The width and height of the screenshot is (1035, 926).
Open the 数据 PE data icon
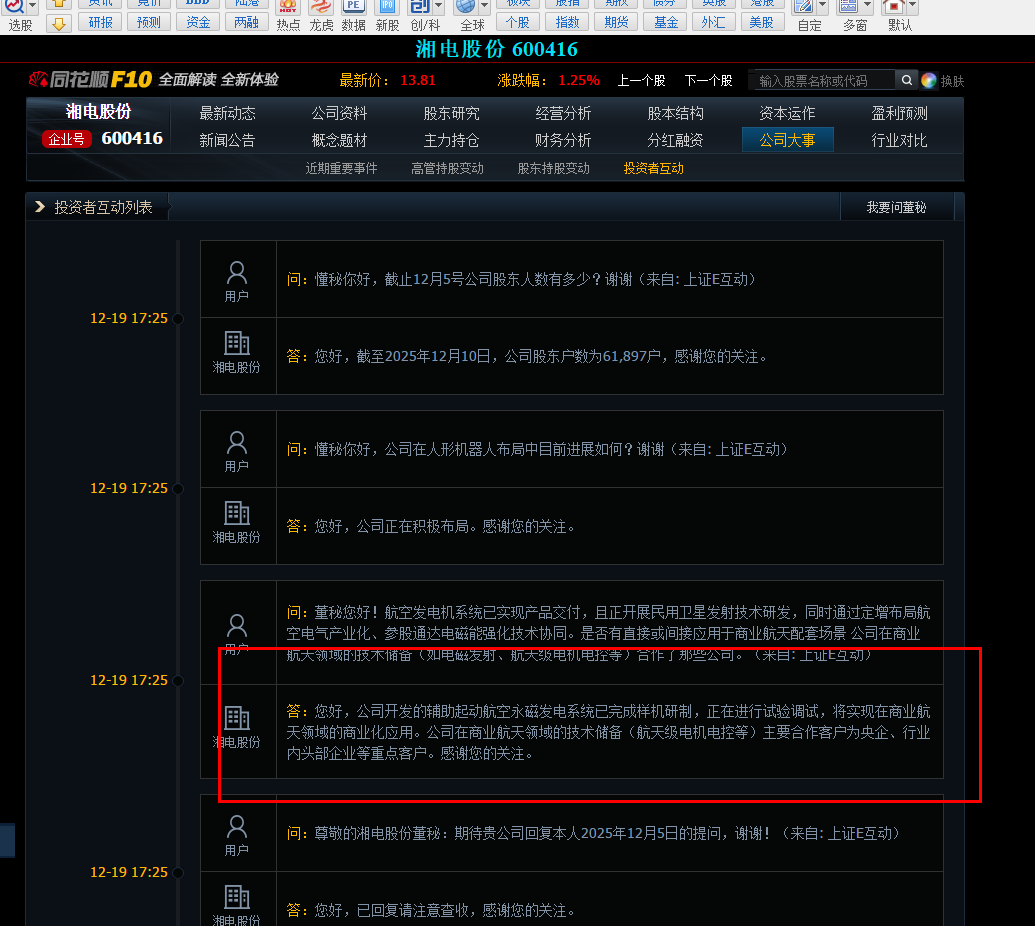click(x=354, y=7)
